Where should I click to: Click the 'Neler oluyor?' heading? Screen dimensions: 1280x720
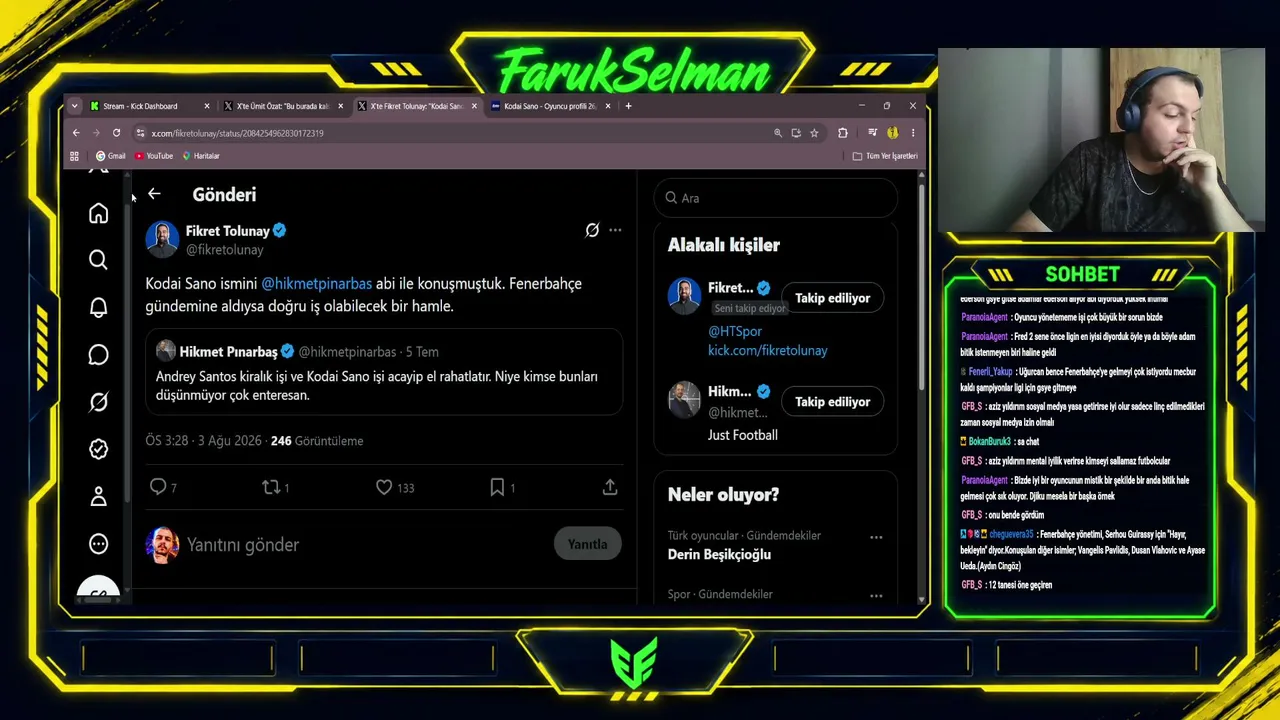(x=723, y=495)
